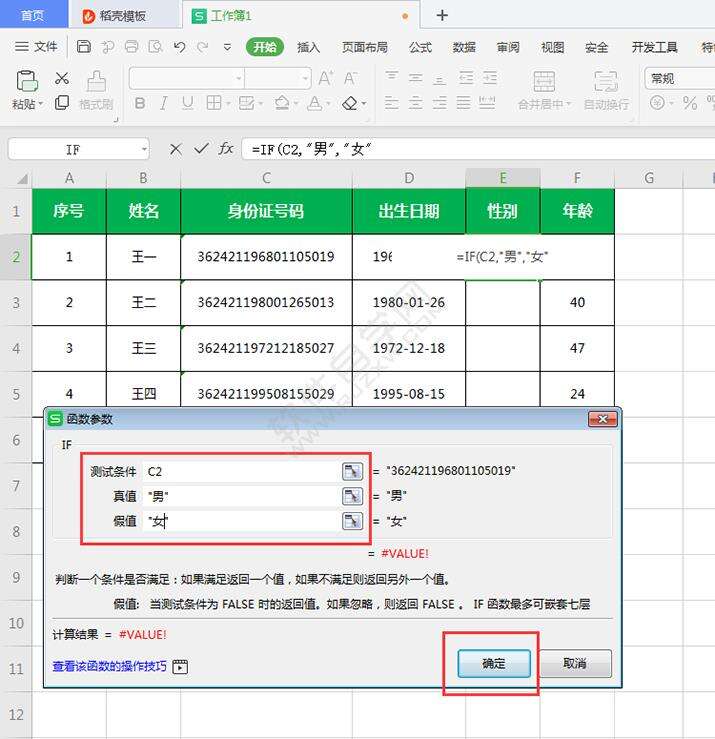
Task: Click the Format Painter icon
Action: tap(96, 82)
